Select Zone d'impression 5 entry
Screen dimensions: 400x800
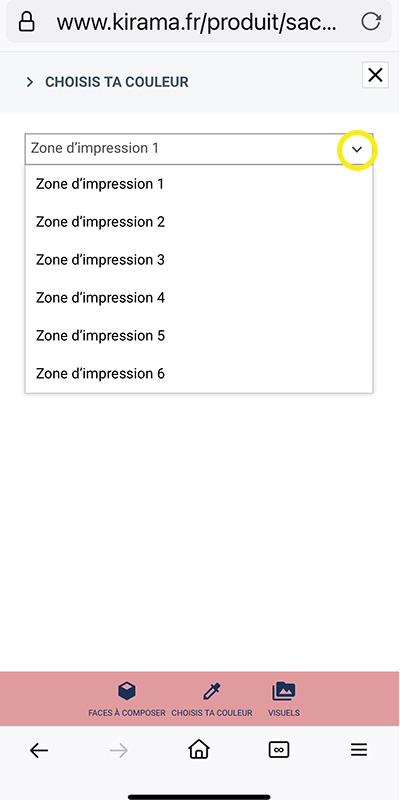pyautogui.click(x=199, y=336)
